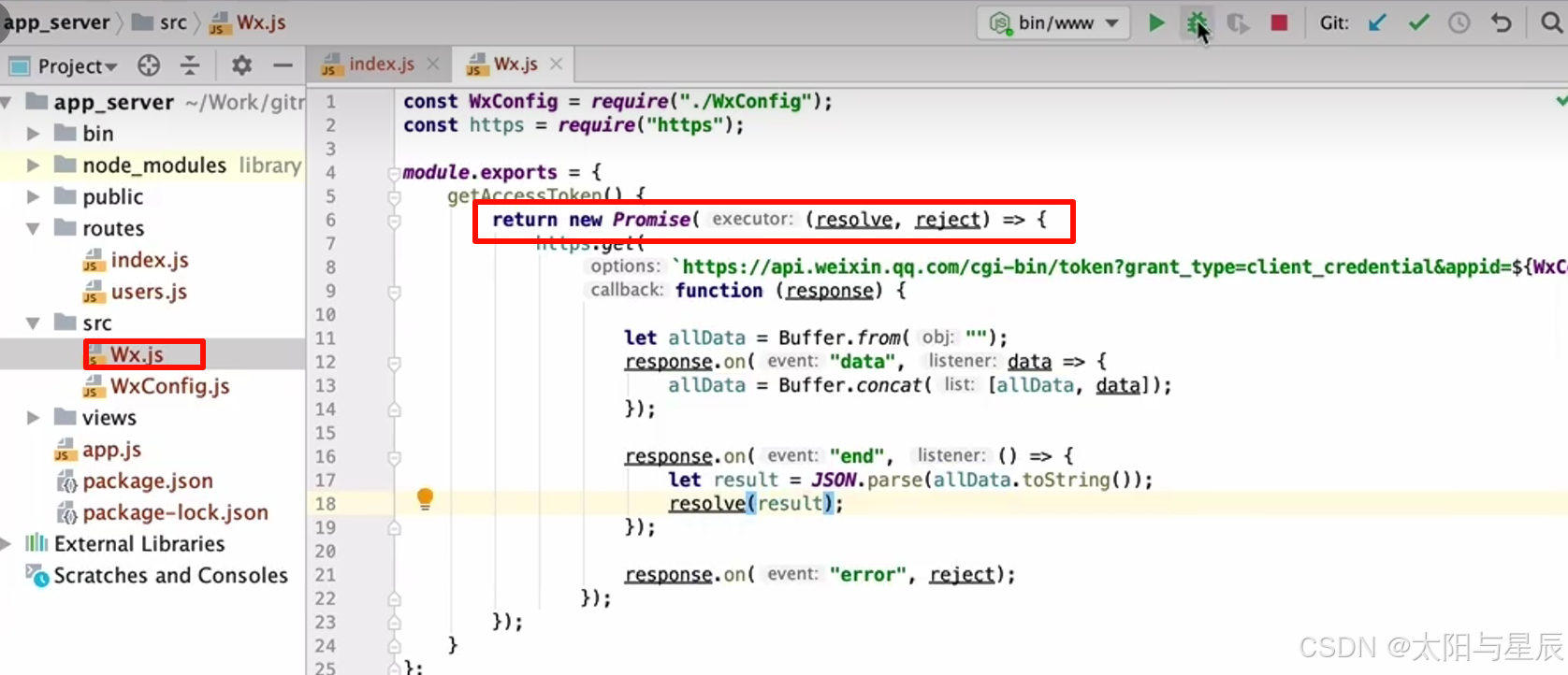Revert changes with rollback arrow

1501,22
